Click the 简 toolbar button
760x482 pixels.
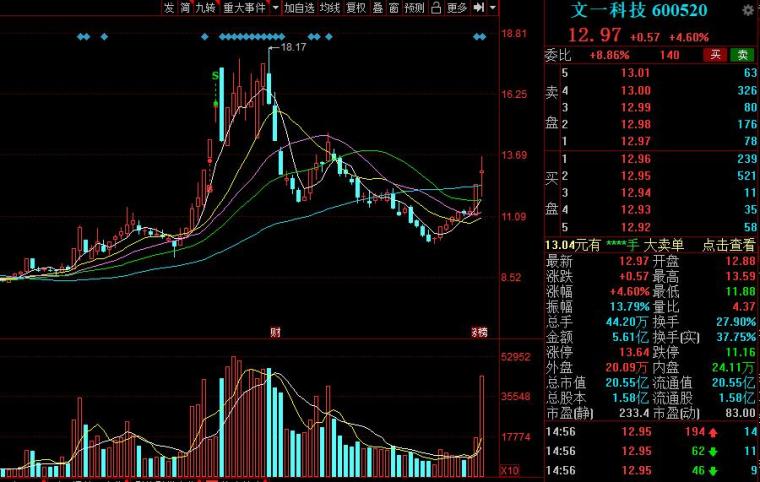pos(185,8)
